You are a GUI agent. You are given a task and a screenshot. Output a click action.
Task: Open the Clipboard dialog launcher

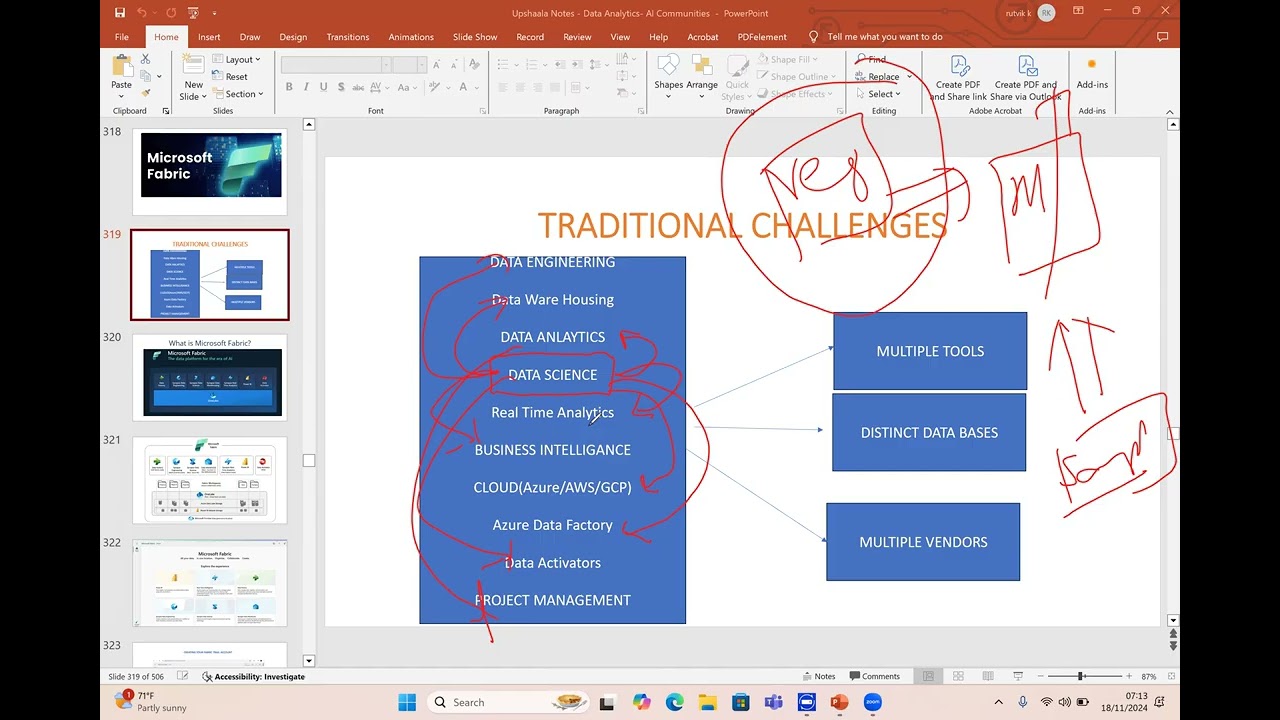(x=164, y=111)
